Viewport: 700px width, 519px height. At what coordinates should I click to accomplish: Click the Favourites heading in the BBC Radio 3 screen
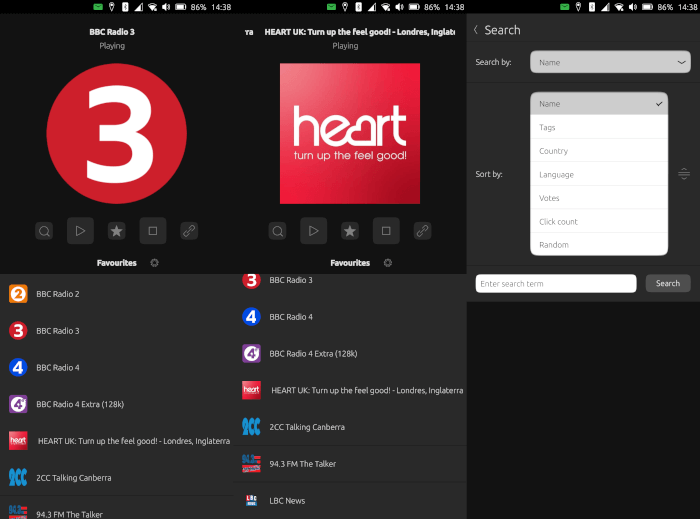117,263
